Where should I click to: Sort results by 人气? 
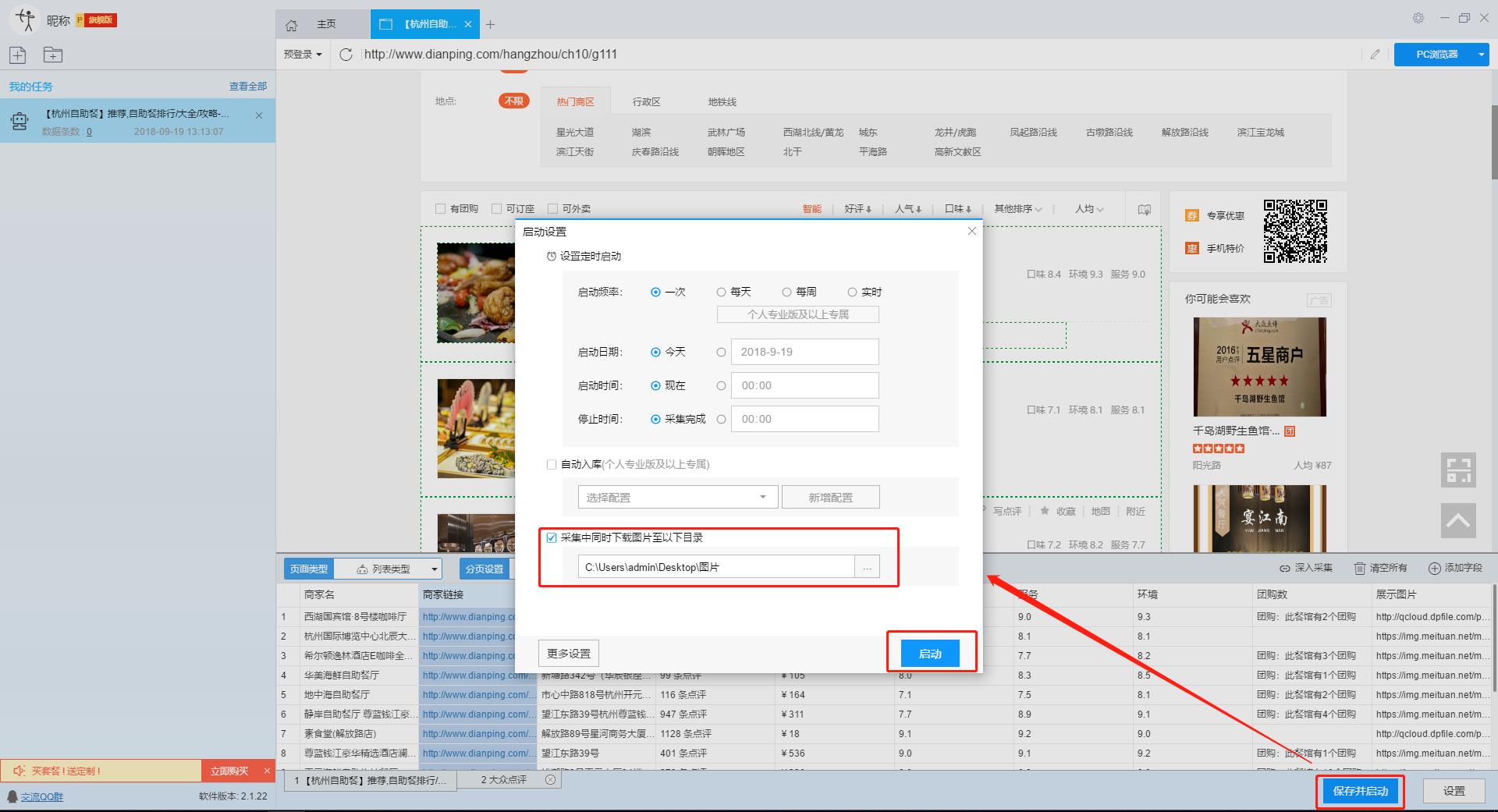908,209
